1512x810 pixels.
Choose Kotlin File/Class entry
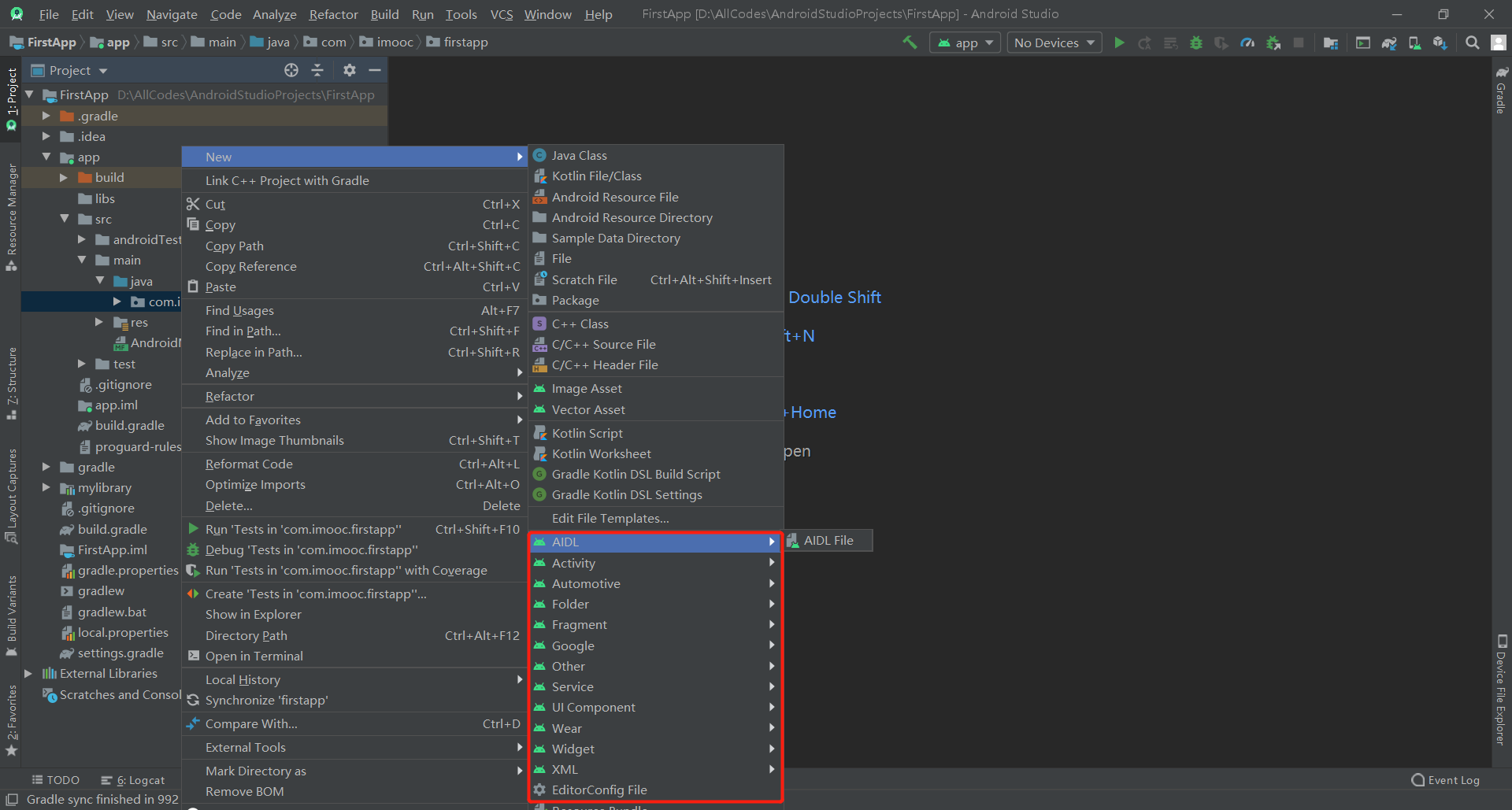(655, 176)
